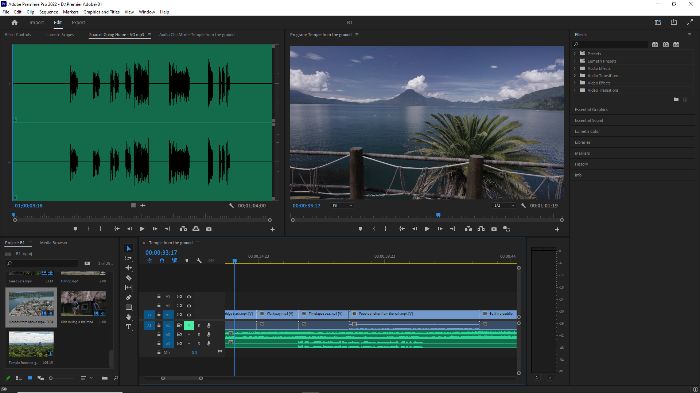Image resolution: width=700 pixels, height=393 pixels.
Task: Click Lift button in Program monitor
Action: point(468,229)
